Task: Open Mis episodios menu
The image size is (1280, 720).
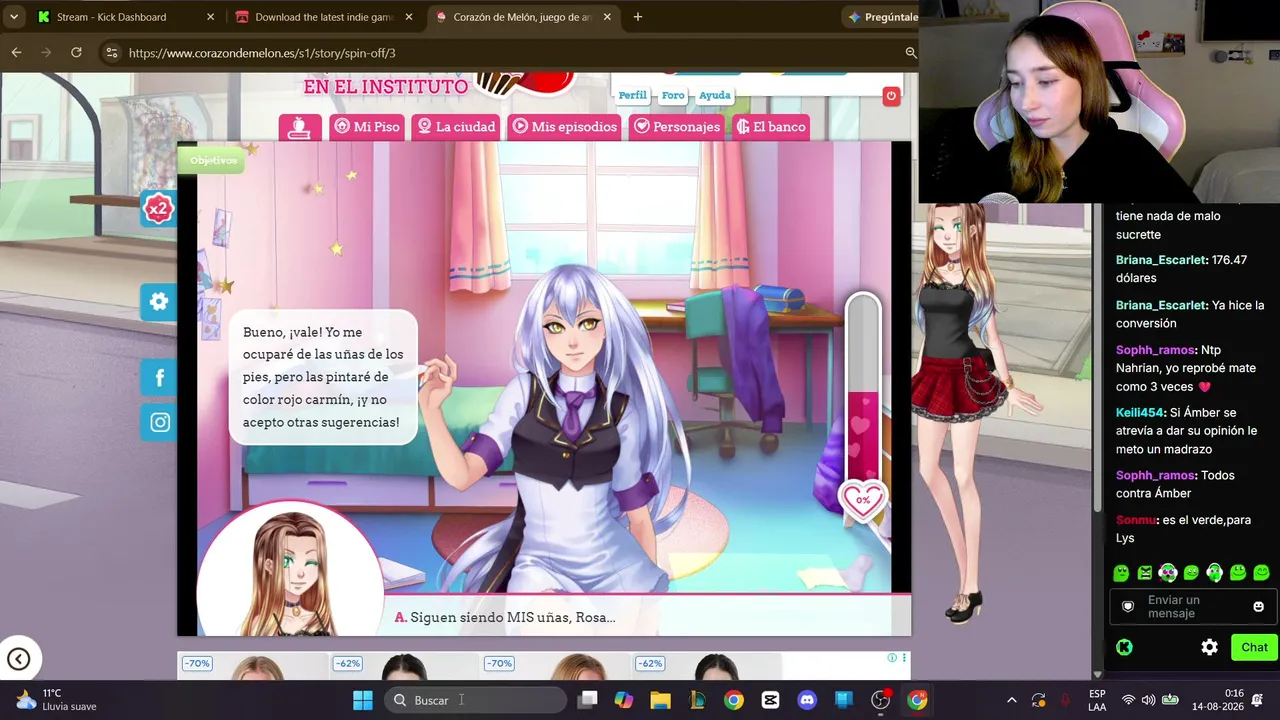Action: tap(565, 127)
